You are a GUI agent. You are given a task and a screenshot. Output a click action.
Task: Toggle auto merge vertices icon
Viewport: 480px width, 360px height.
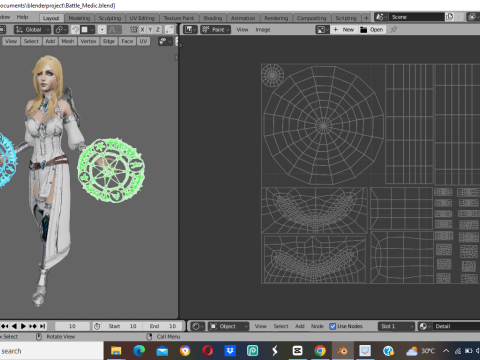169,30
